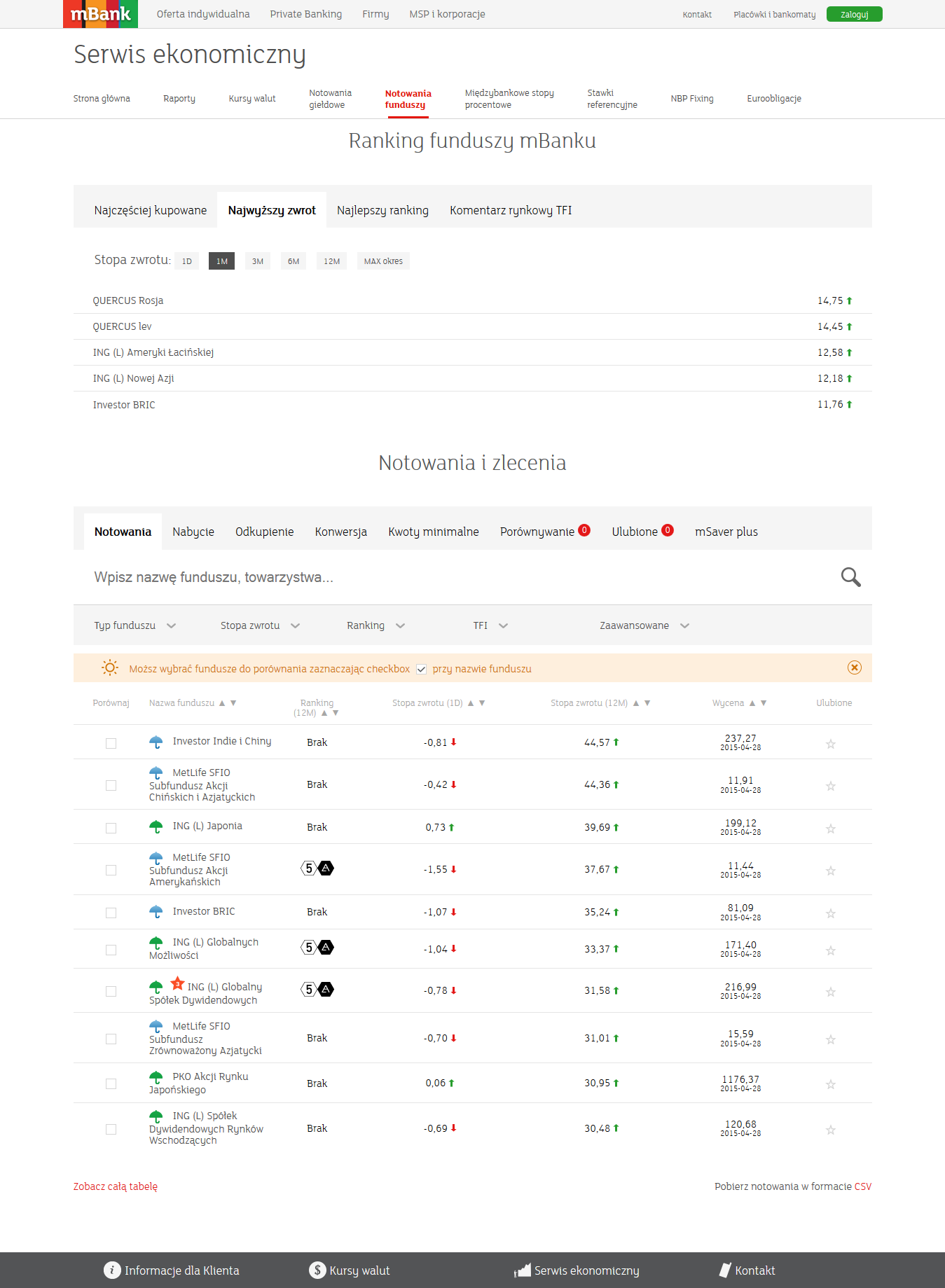Expand Stopa zwrotu filter dropdown

tap(261, 625)
